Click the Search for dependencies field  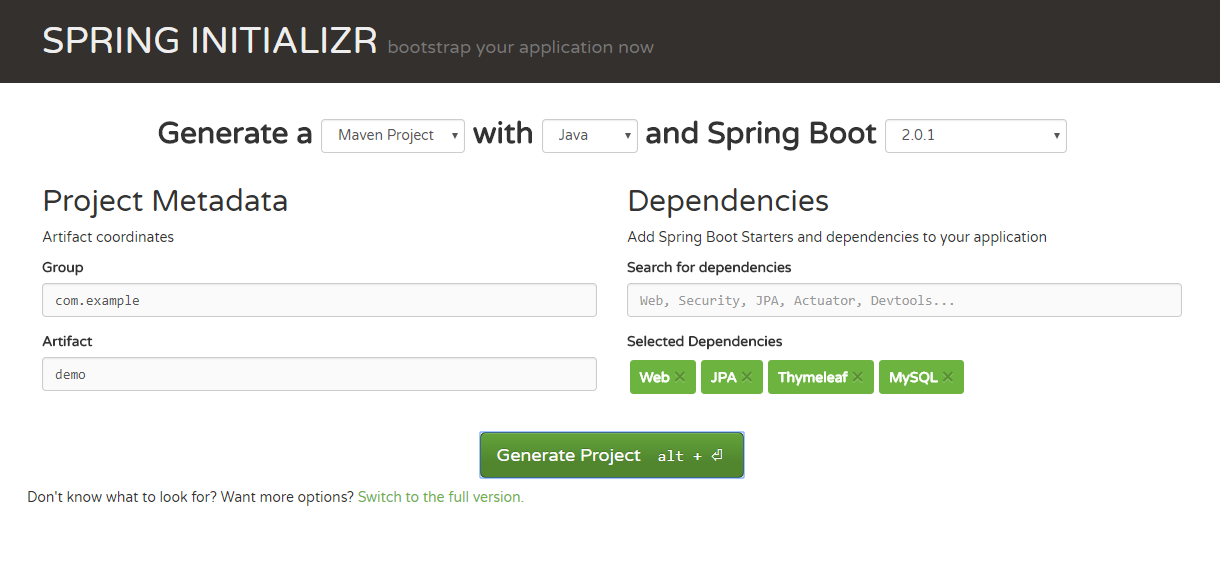[904, 300]
